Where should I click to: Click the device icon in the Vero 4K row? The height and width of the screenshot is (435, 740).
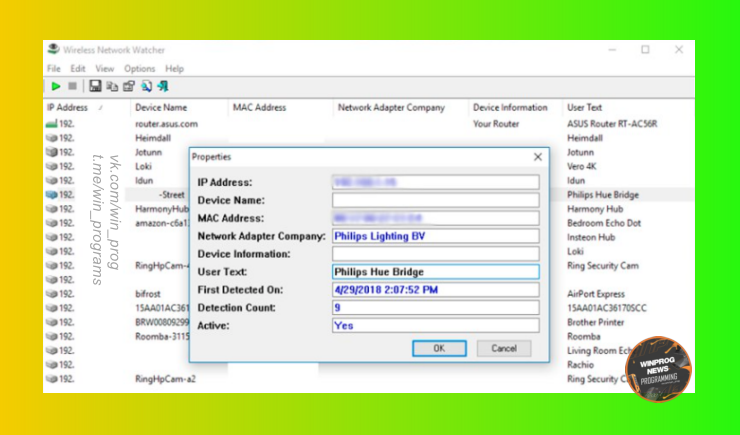tap(51, 167)
